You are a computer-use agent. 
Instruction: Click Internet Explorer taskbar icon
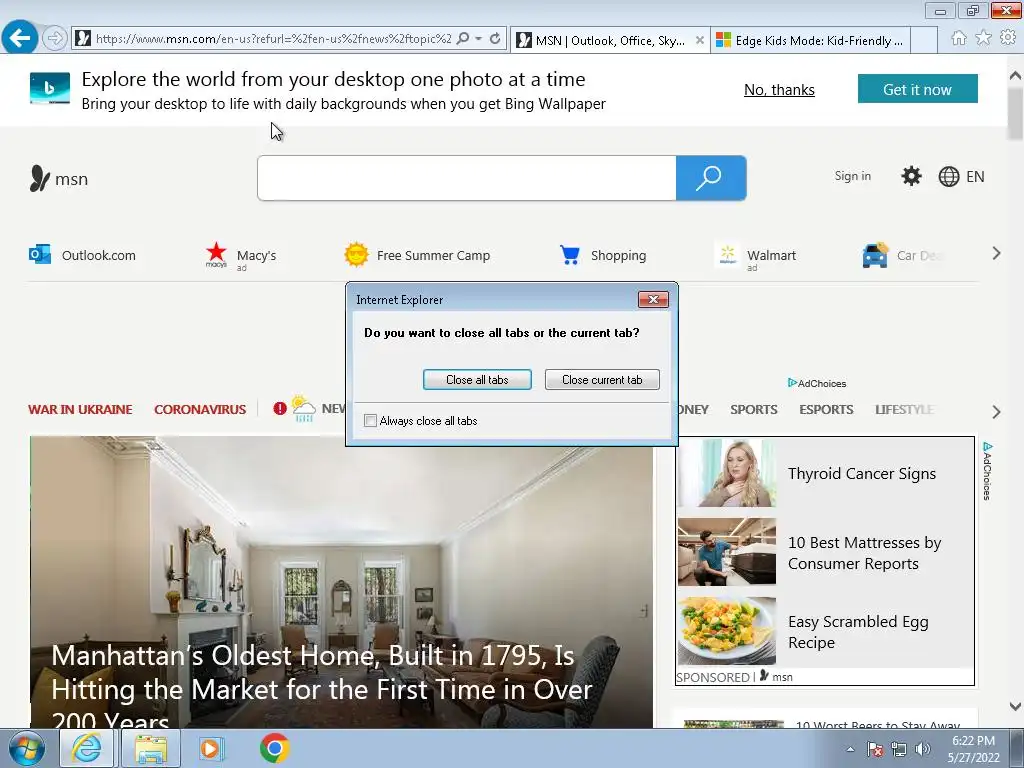(87, 748)
